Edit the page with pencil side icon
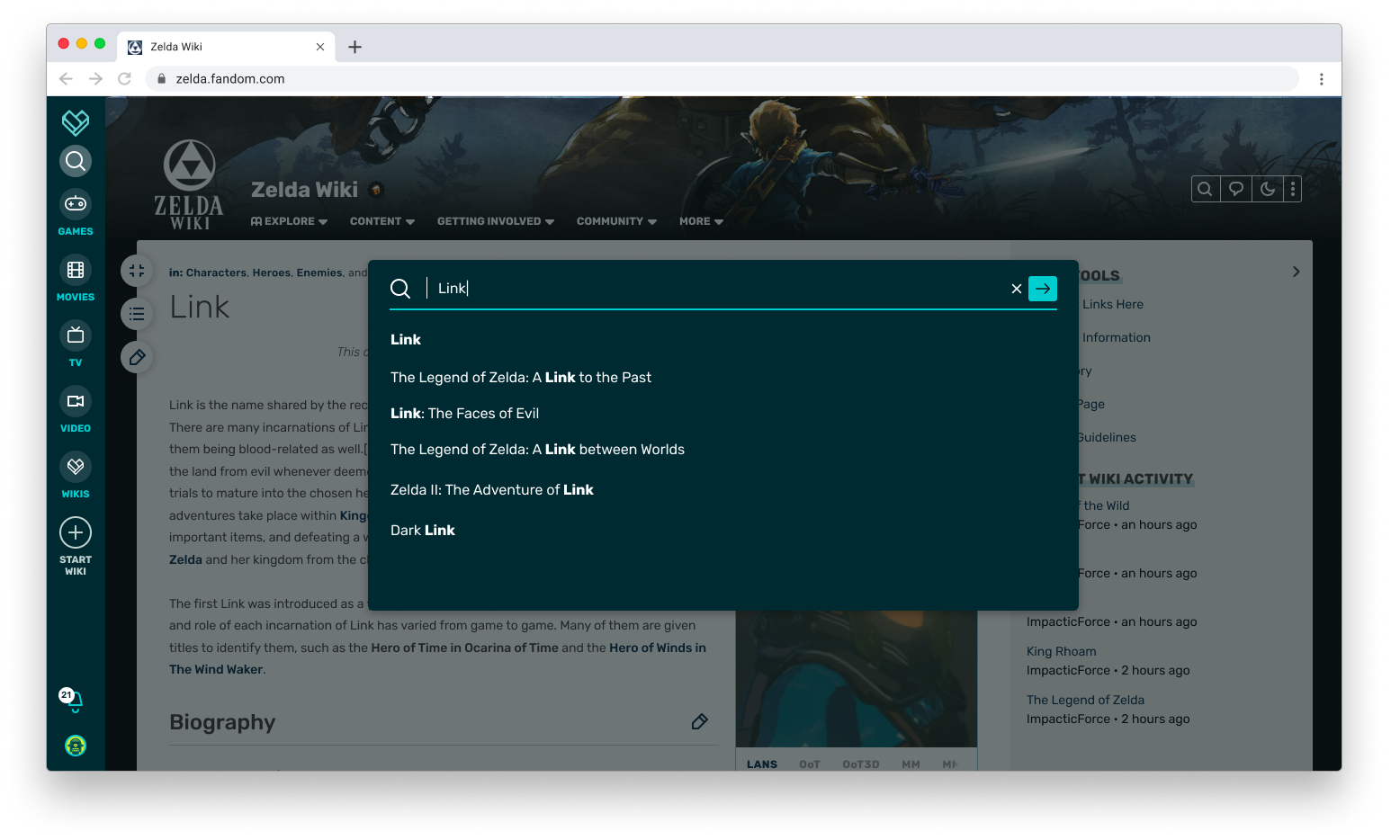Screen dimensions: 1400x840 point(137,357)
